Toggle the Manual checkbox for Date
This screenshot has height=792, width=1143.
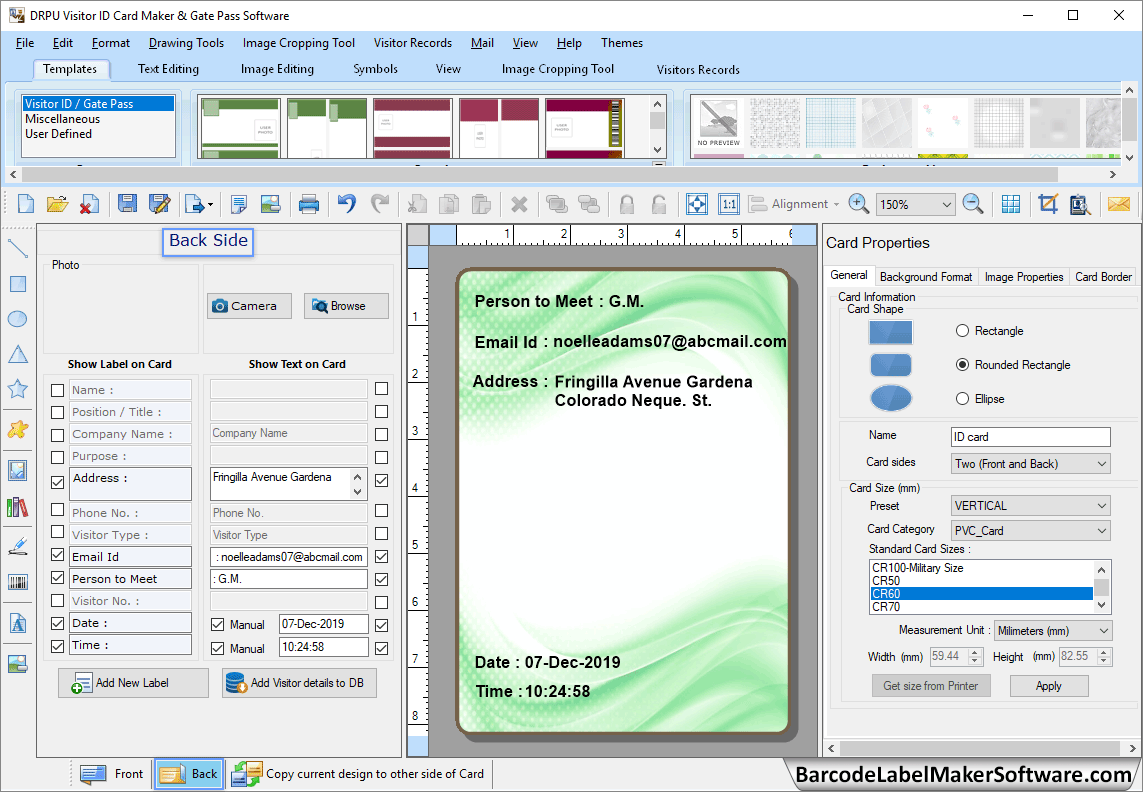coord(217,624)
